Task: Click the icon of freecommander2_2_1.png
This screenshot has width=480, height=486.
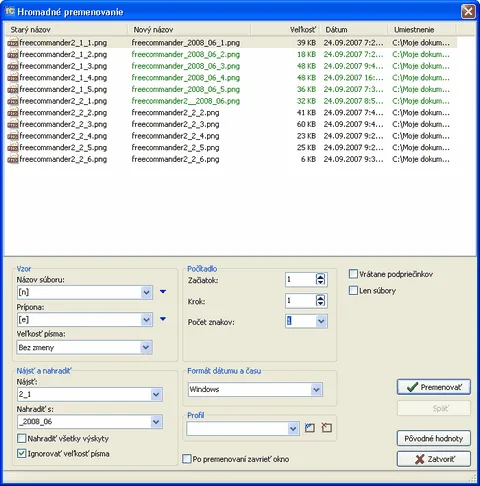Action: coord(13,101)
